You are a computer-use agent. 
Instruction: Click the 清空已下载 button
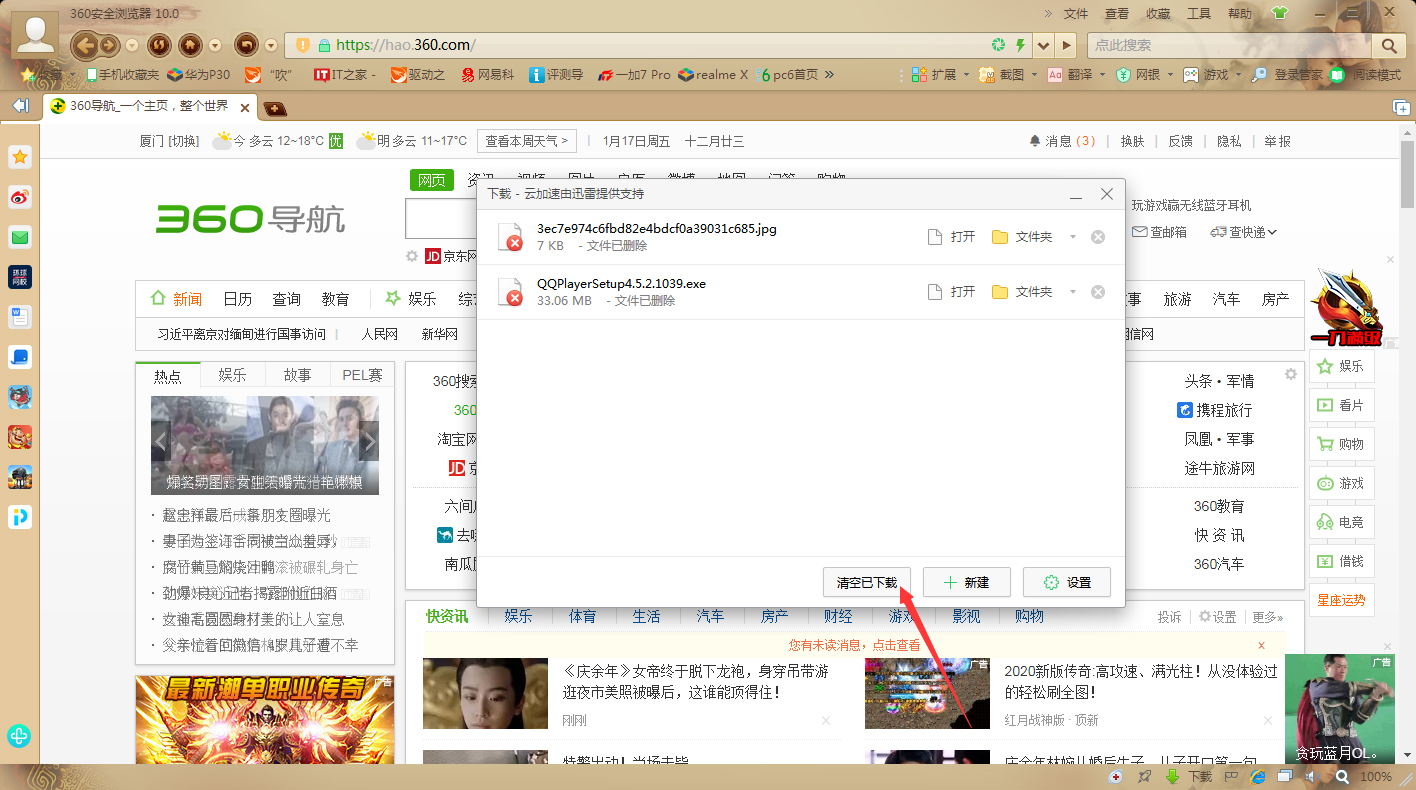[866, 582]
